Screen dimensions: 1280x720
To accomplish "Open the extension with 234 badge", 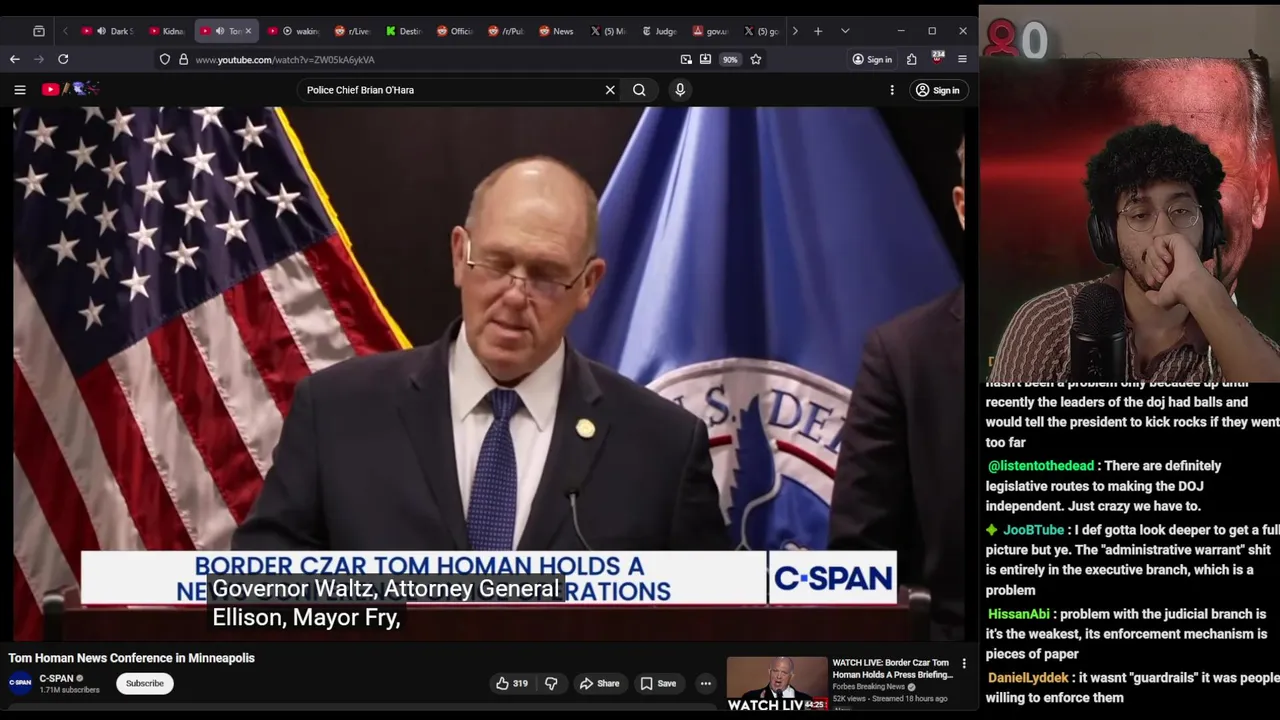I will tap(937, 58).
